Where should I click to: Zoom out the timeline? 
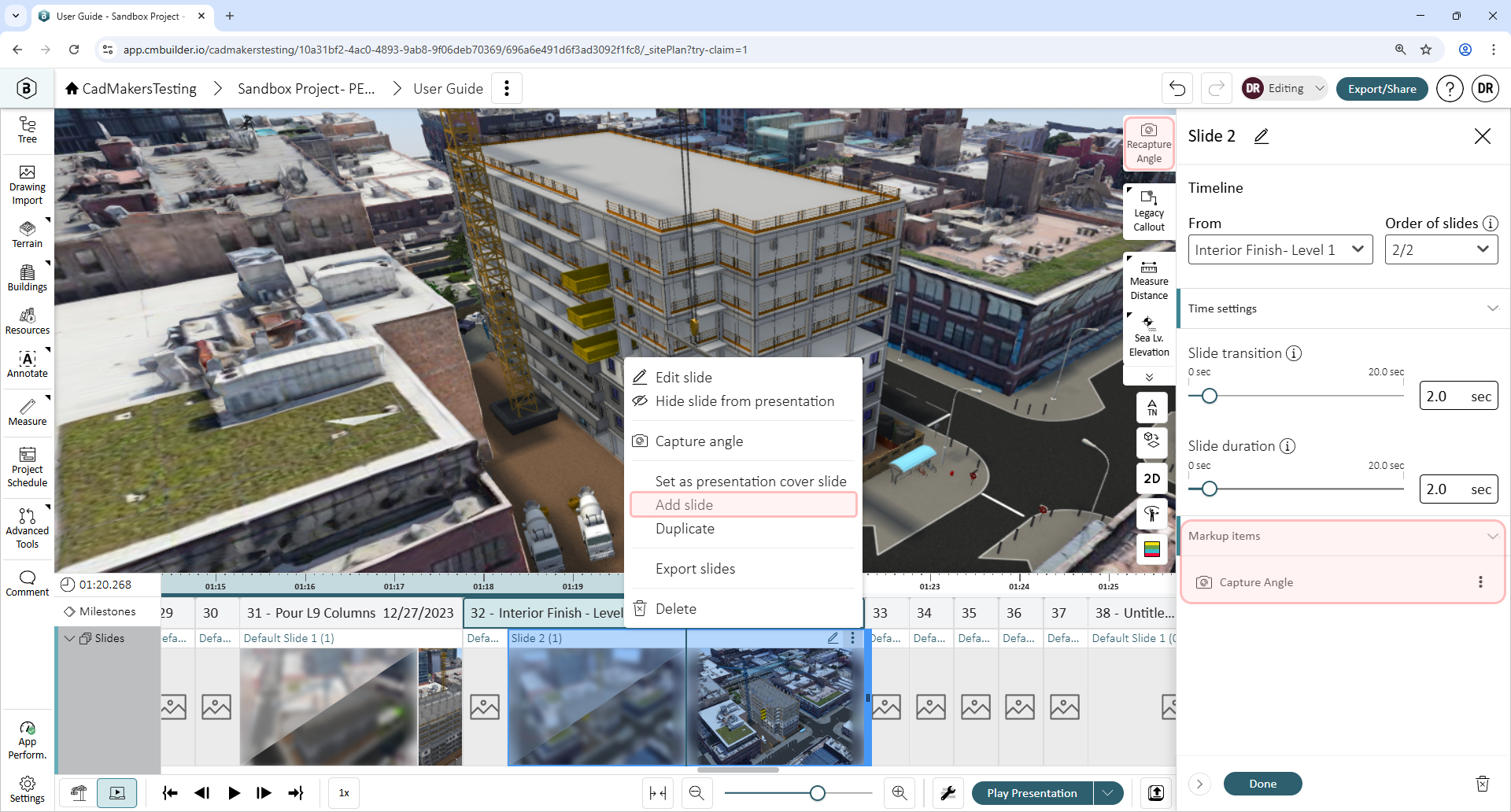696,793
